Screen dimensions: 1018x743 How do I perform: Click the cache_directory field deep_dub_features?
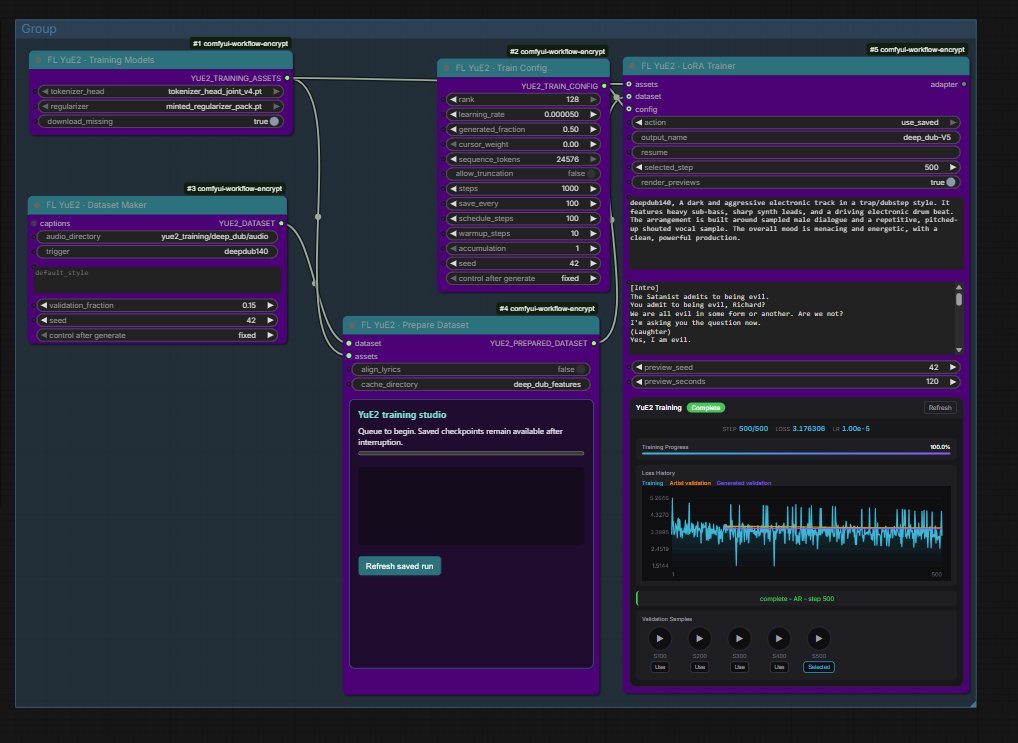pos(471,384)
